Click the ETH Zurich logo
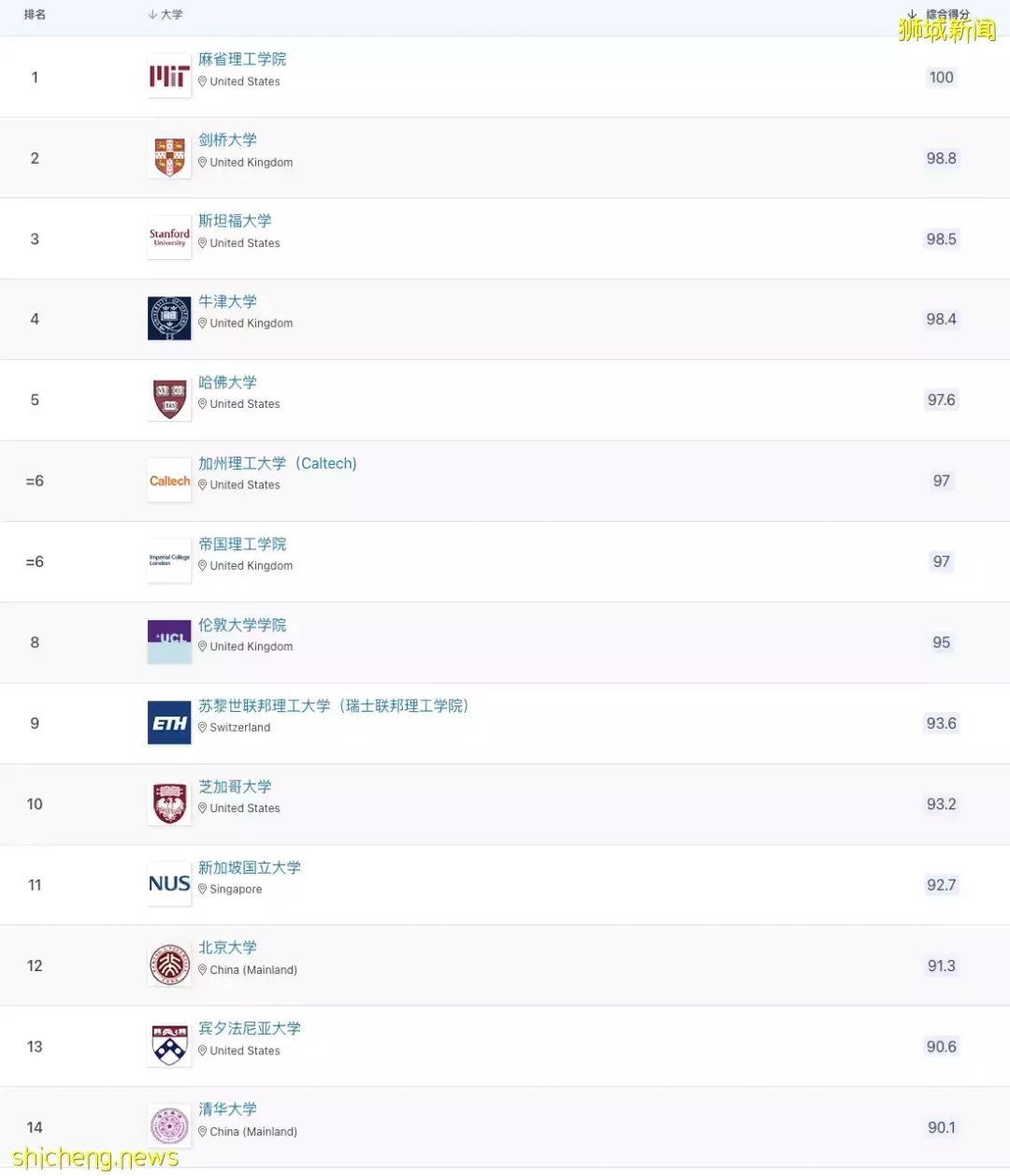 (169, 723)
